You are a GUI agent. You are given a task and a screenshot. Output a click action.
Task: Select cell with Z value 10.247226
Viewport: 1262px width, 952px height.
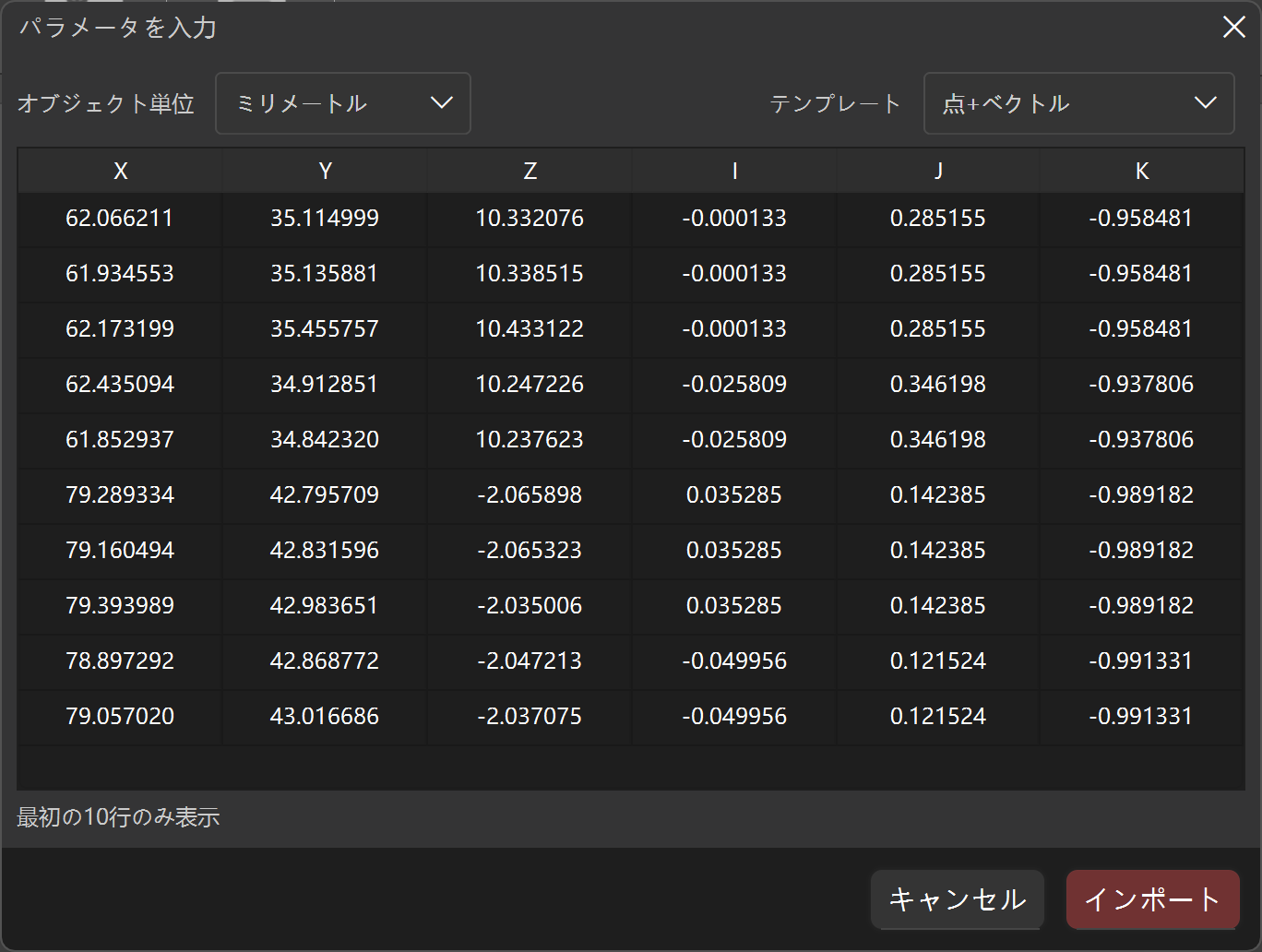(530, 385)
